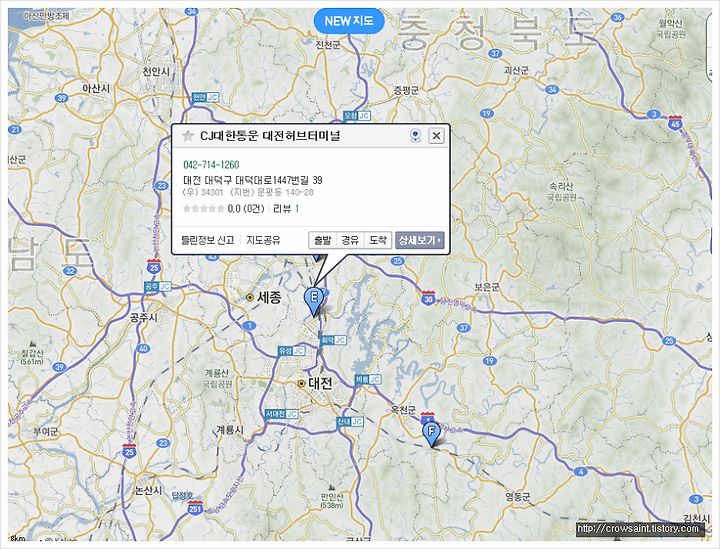Image resolution: width=720 pixels, height=549 pixels.
Task: Click the expressway 251 shield near 논산시
Action: [x=195, y=508]
